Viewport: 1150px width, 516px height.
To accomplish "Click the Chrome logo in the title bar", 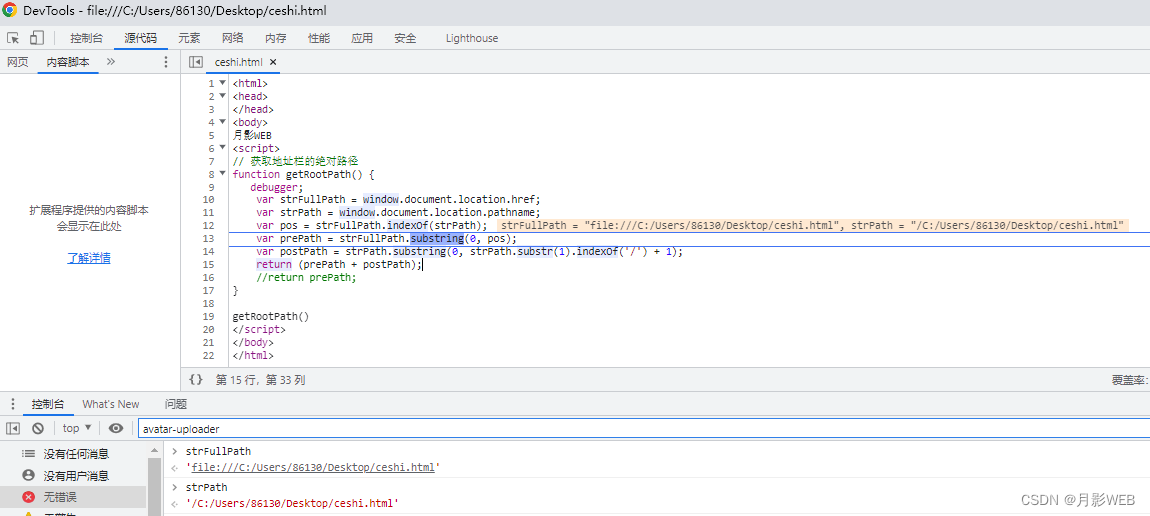I will tap(10, 10).
